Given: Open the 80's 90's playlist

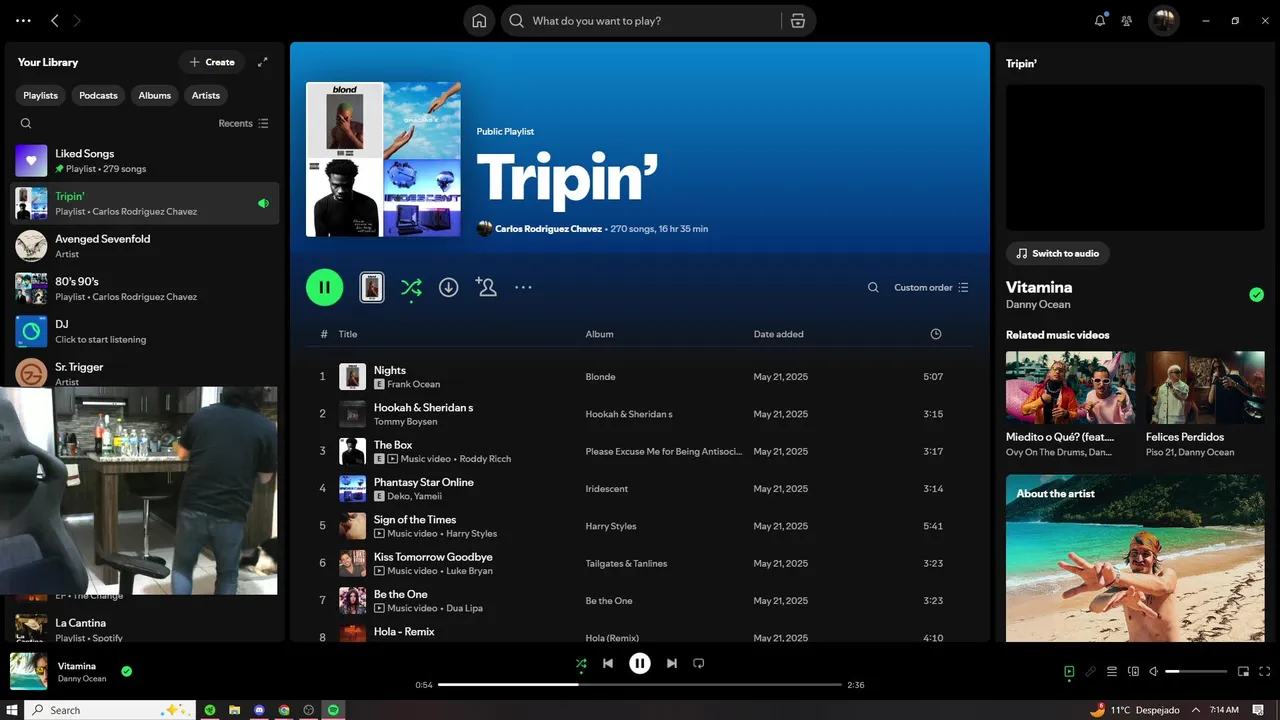Looking at the screenshot, I should coord(145,289).
